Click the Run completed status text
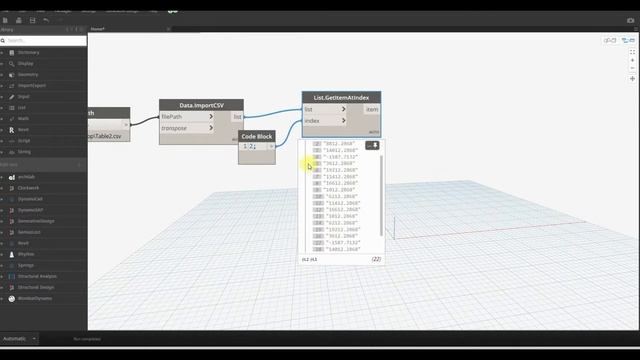The height and width of the screenshot is (360, 640). click(x=87, y=339)
